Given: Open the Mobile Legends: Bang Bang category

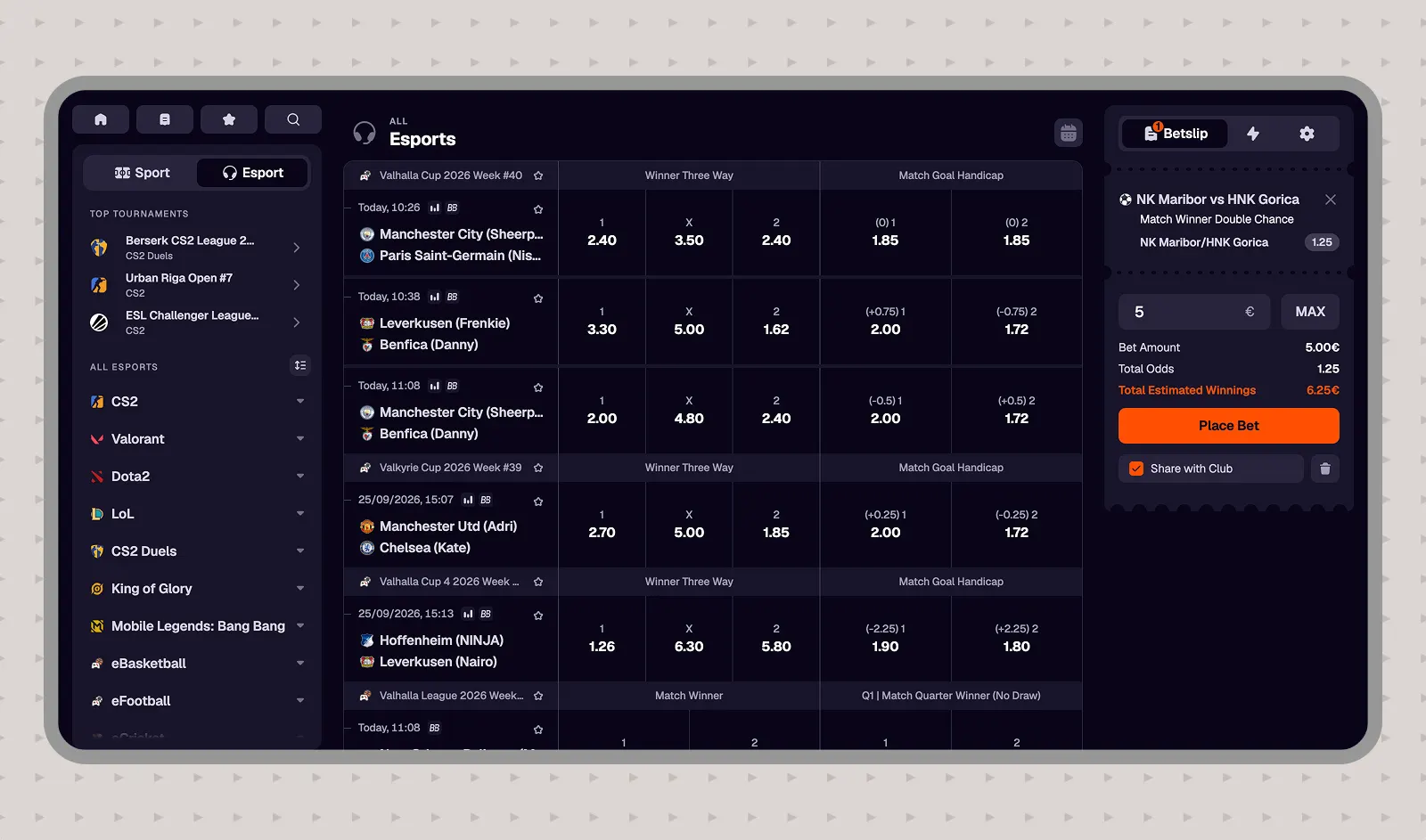Looking at the screenshot, I should pyautogui.click(x=198, y=626).
